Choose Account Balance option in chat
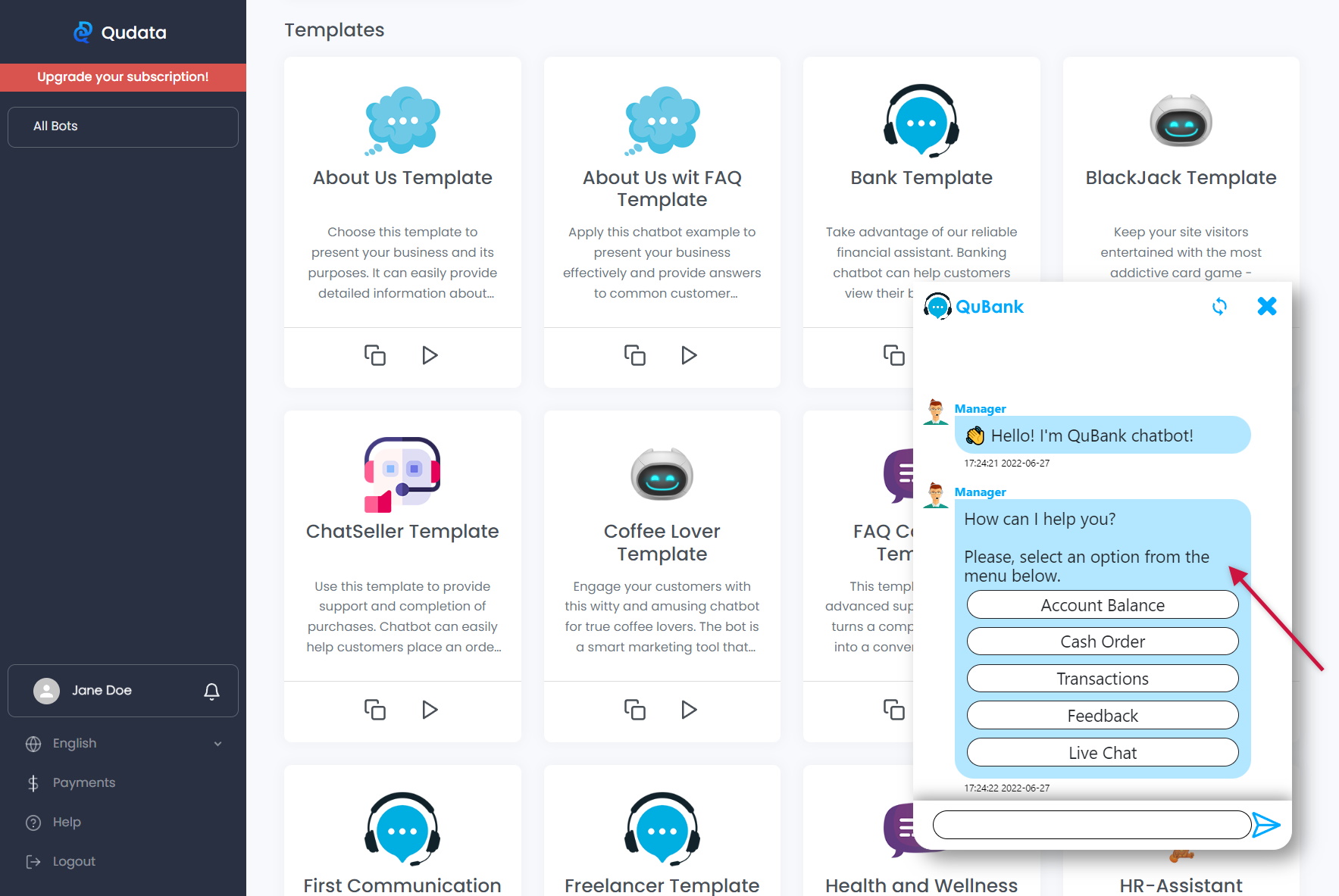1339x896 pixels. pyautogui.click(x=1102, y=605)
